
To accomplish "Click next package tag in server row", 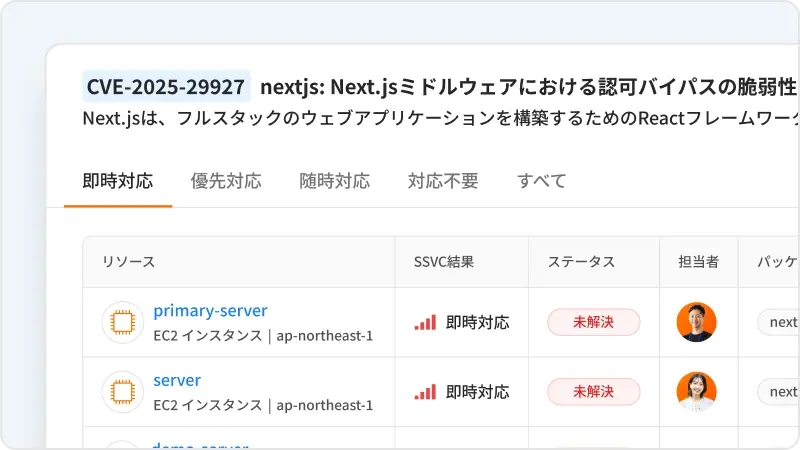I will click(779, 392).
